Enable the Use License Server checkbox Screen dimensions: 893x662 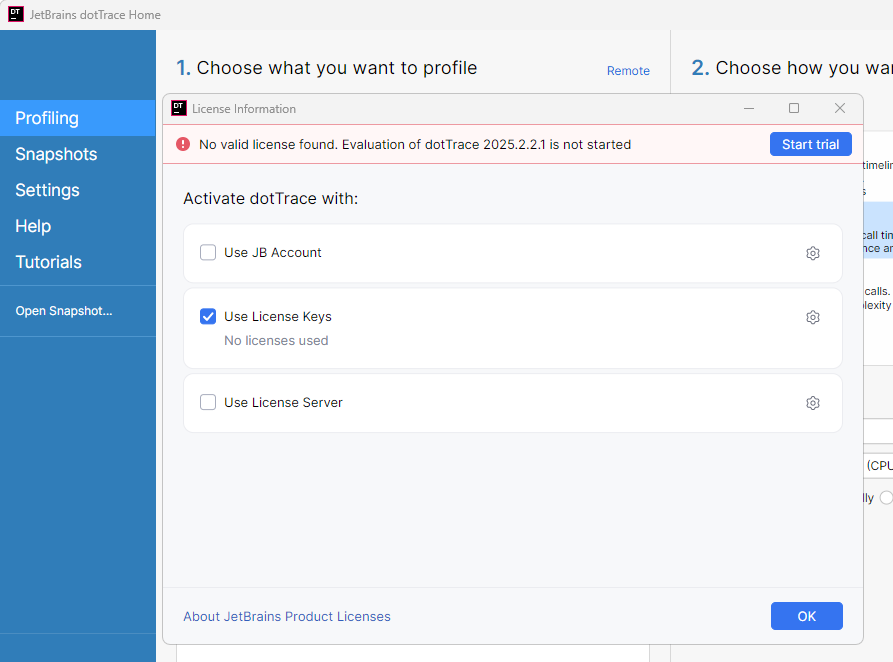[x=208, y=403]
